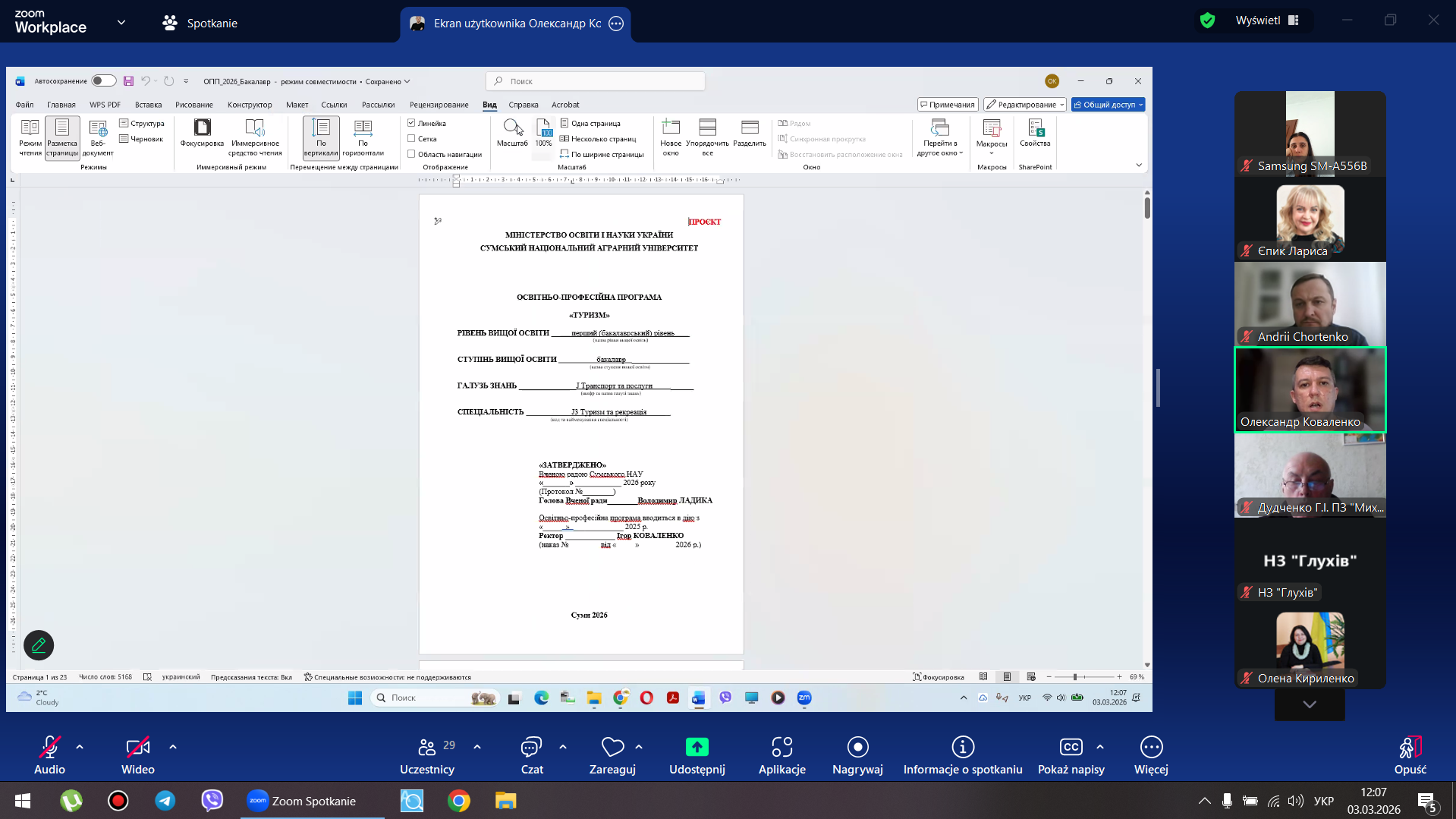
Task: Click the Udostępnij share screen icon
Action: coord(697,748)
